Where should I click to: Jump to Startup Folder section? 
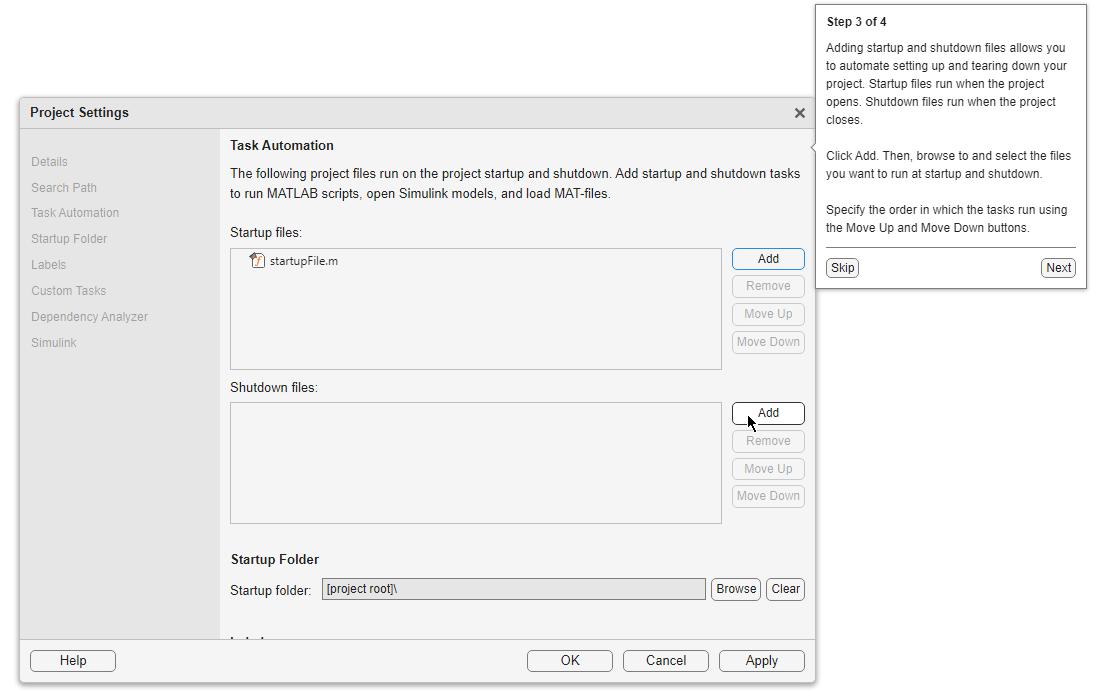click(69, 239)
